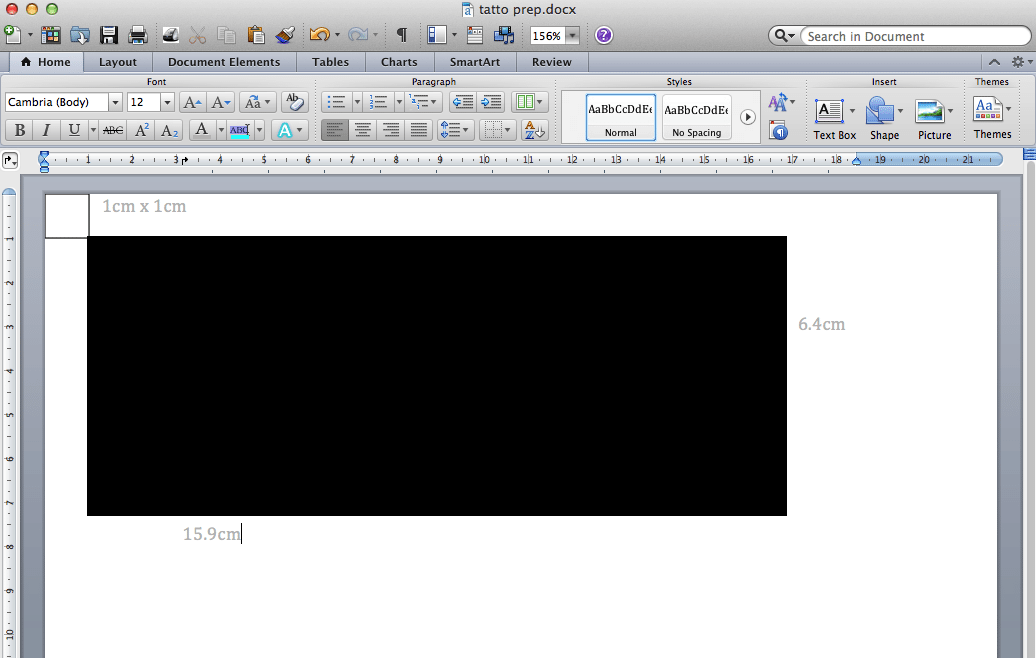
Task: Open the SmartArt ribbon tab
Action: click(x=475, y=62)
